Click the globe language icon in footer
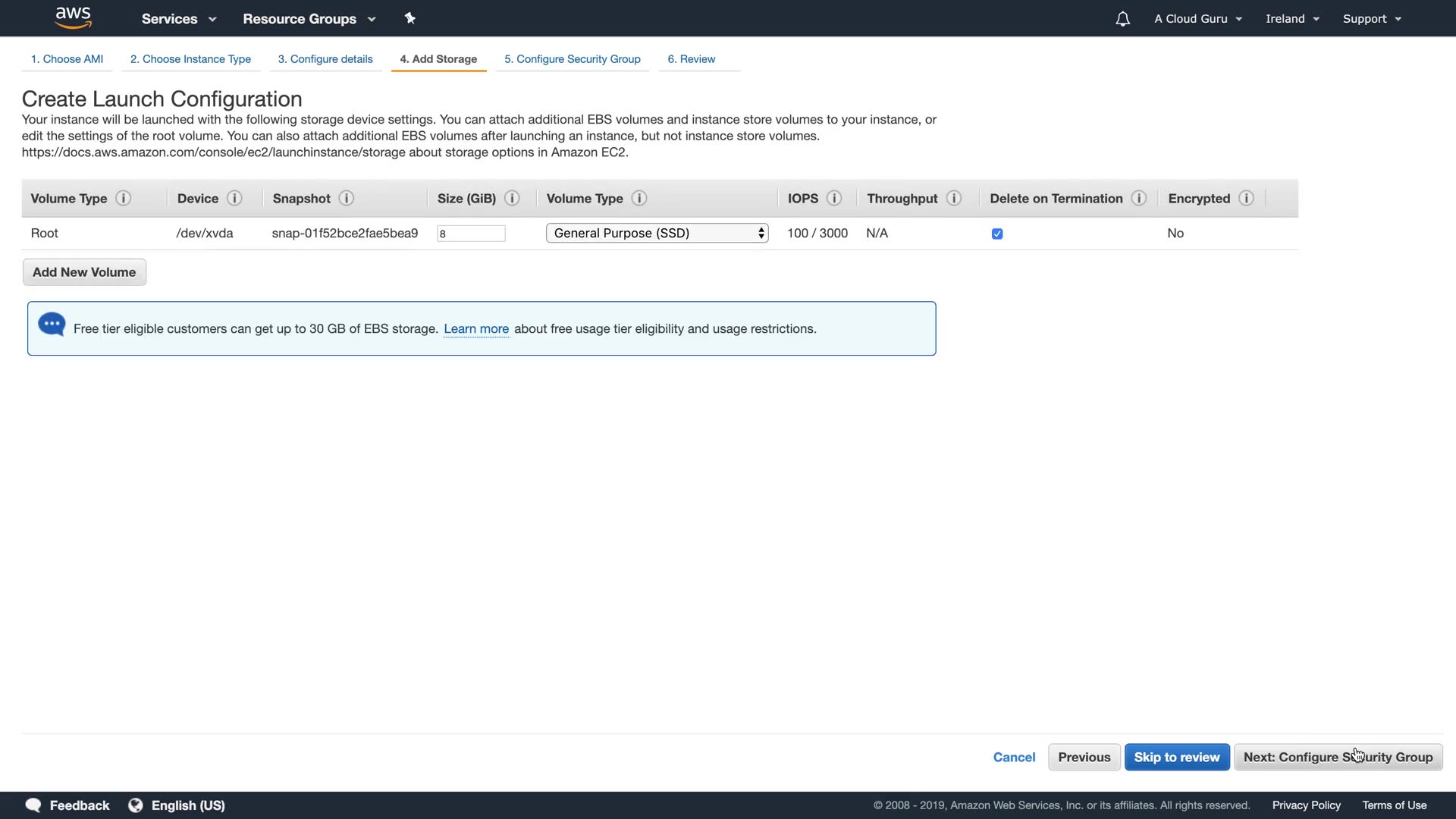Viewport: 1456px width, 819px height. [x=136, y=805]
